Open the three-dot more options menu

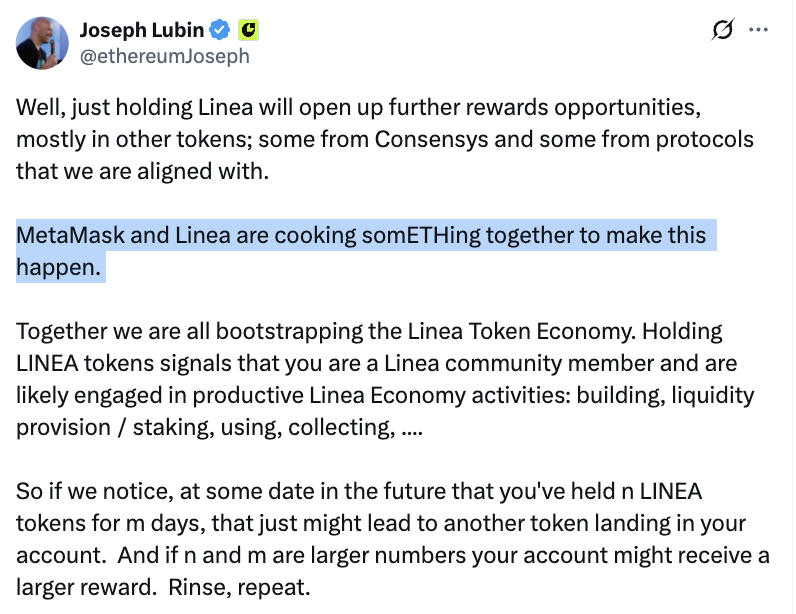point(758,29)
